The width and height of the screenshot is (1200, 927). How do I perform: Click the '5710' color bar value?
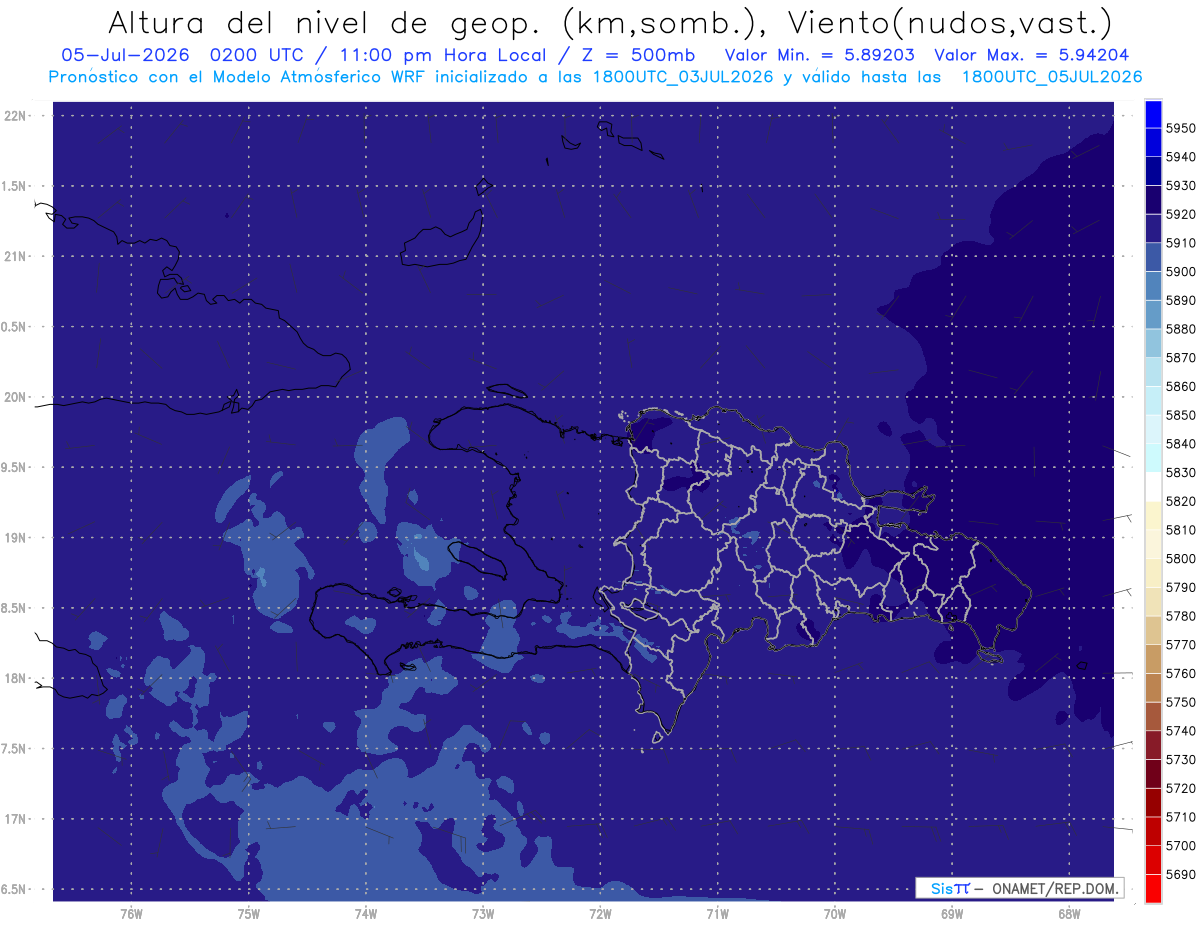1180,817
